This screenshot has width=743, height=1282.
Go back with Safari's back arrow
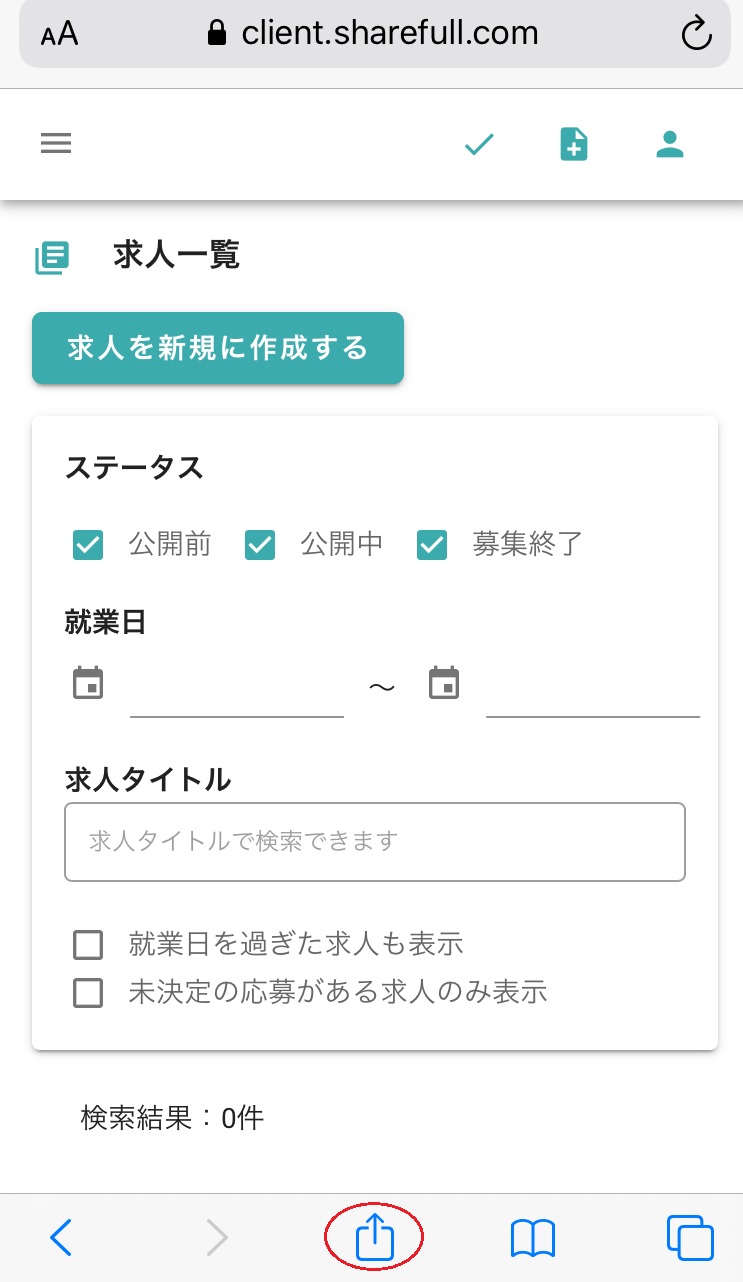click(61, 1239)
